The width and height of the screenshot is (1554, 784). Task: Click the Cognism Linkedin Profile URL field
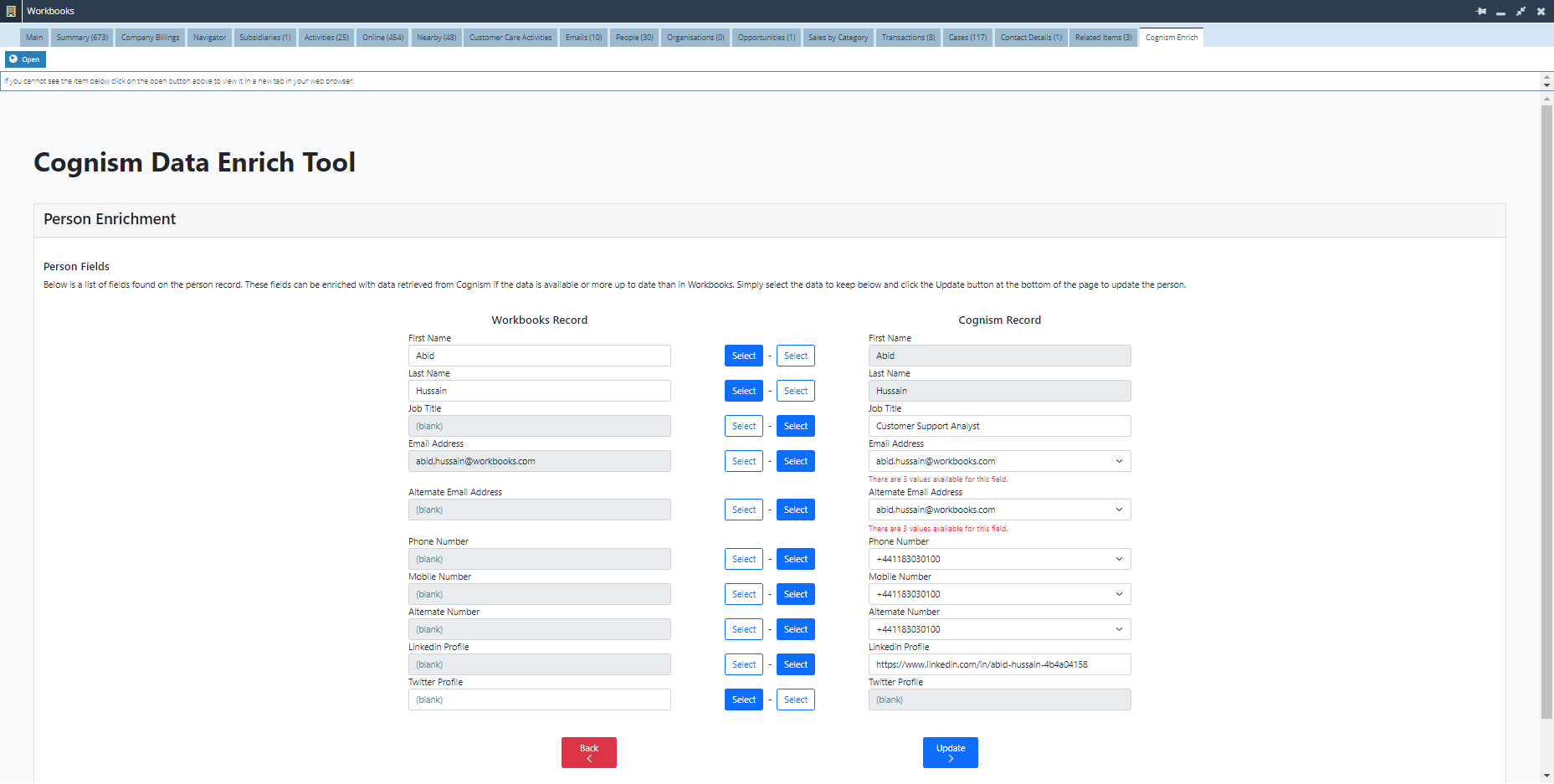point(1000,664)
